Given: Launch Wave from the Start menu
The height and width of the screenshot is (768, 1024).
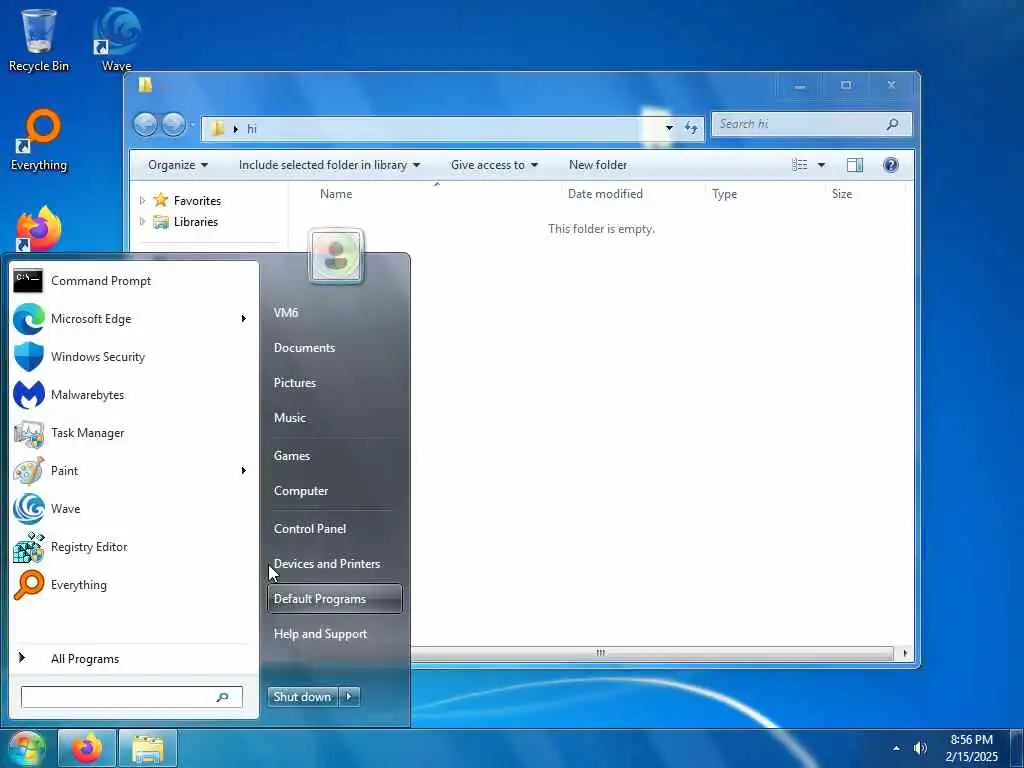Looking at the screenshot, I should 133,508.
